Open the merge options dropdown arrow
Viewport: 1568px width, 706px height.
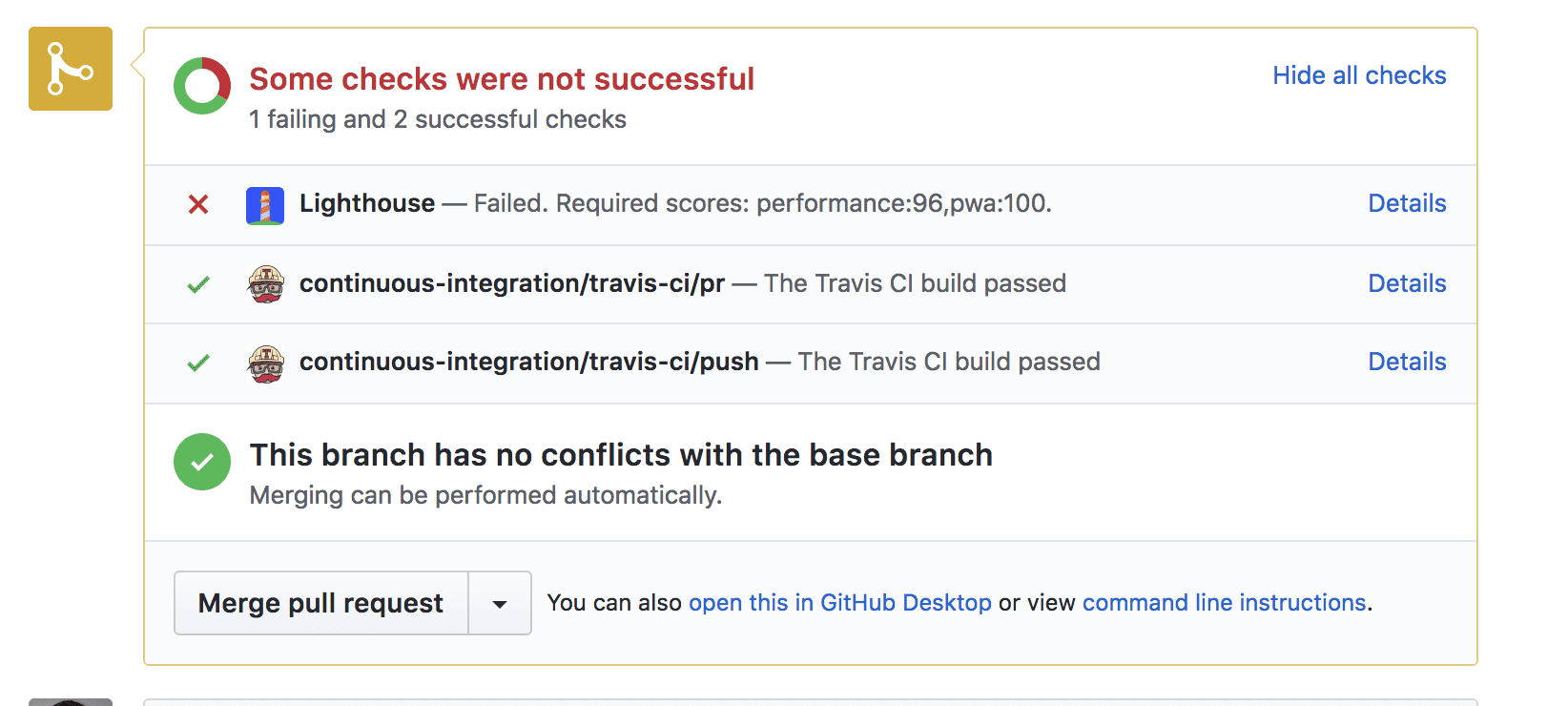(x=499, y=602)
